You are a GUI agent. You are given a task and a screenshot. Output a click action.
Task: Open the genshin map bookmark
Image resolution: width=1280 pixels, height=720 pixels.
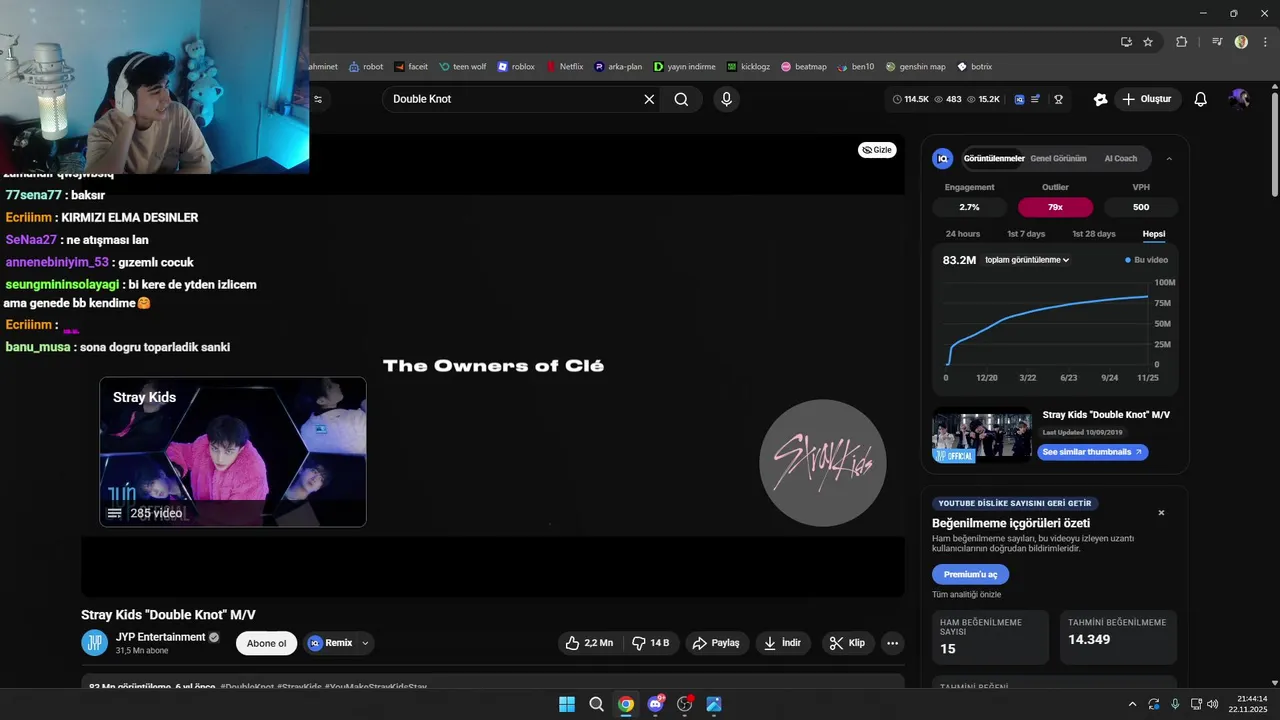click(915, 67)
